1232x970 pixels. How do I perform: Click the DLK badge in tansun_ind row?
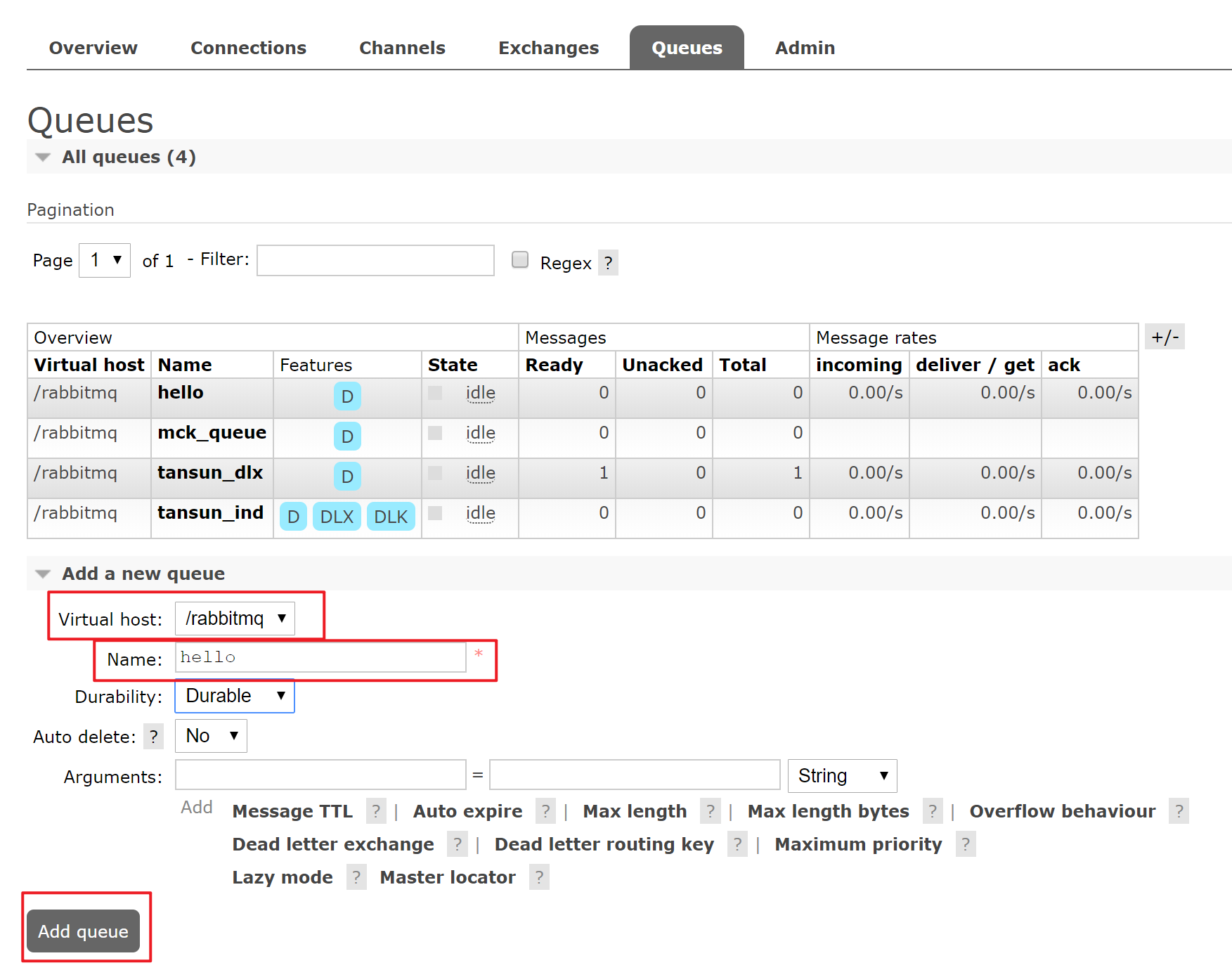391,517
